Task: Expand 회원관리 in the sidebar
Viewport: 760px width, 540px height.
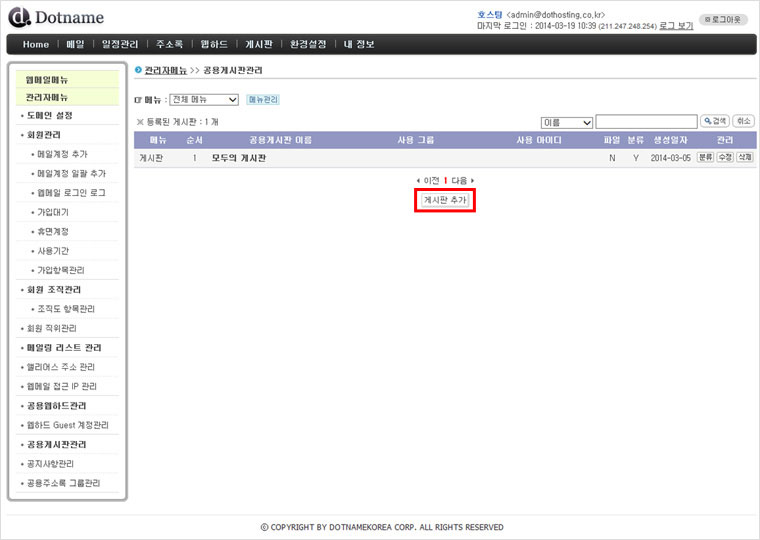Action: point(43,135)
